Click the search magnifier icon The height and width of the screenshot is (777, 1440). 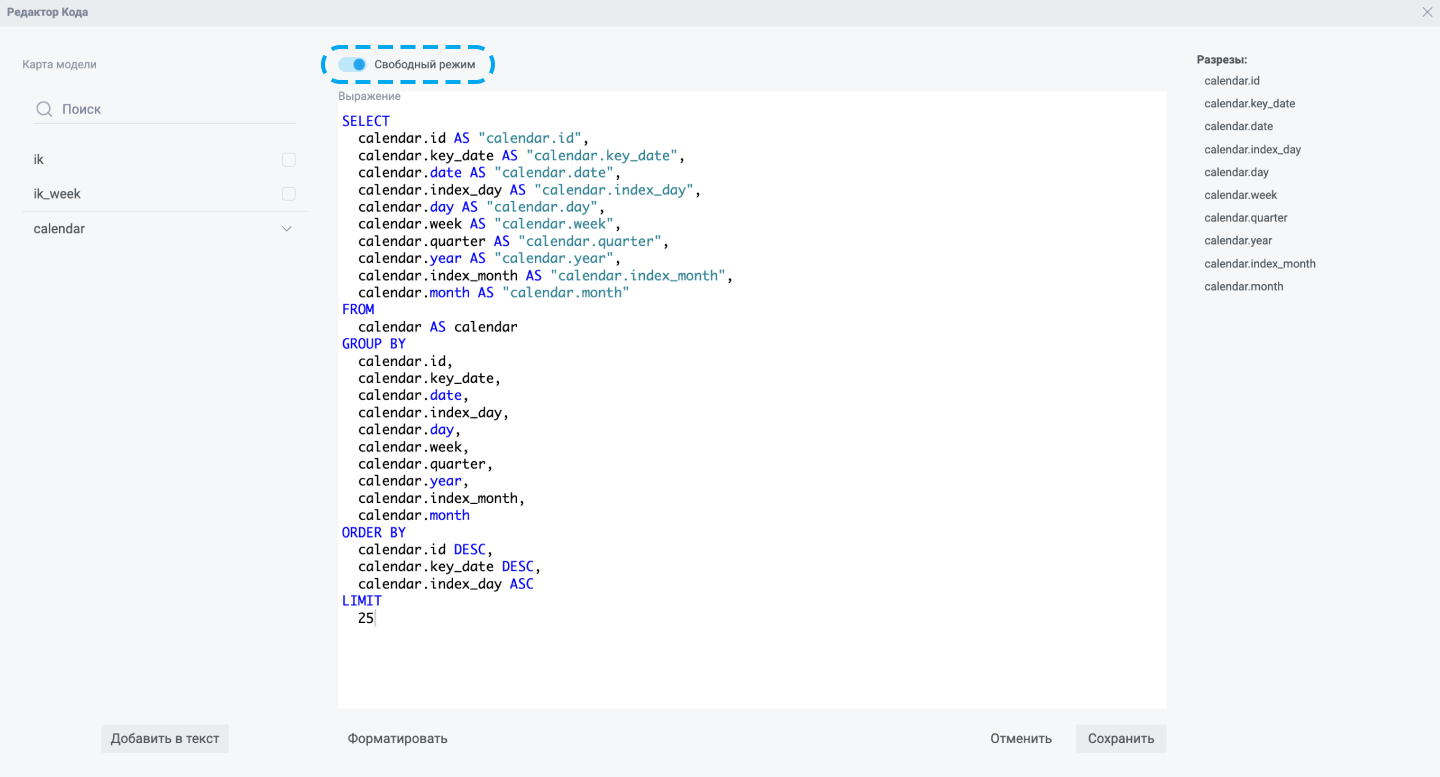click(44, 109)
